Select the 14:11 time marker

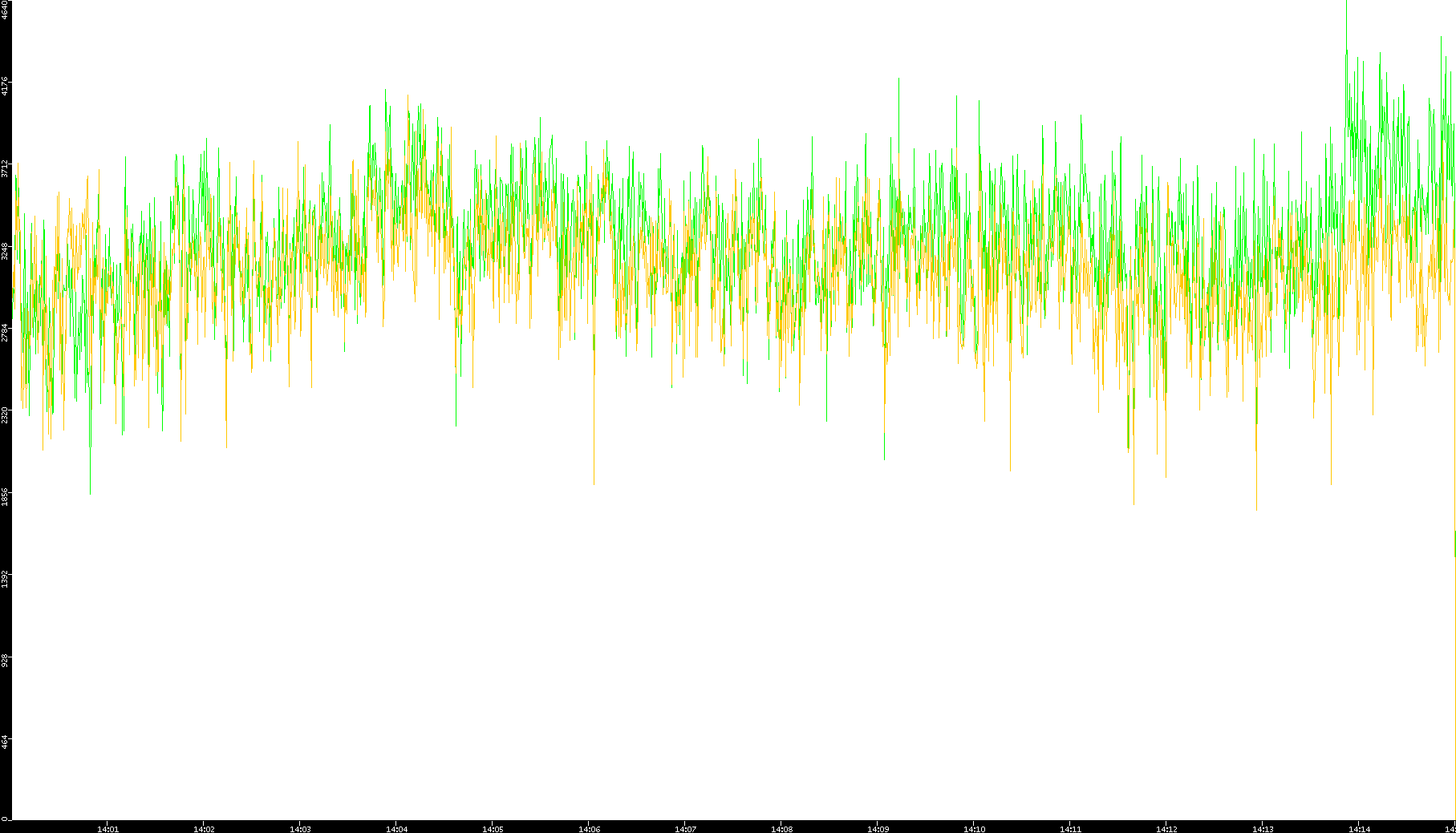click(1070, 829)
